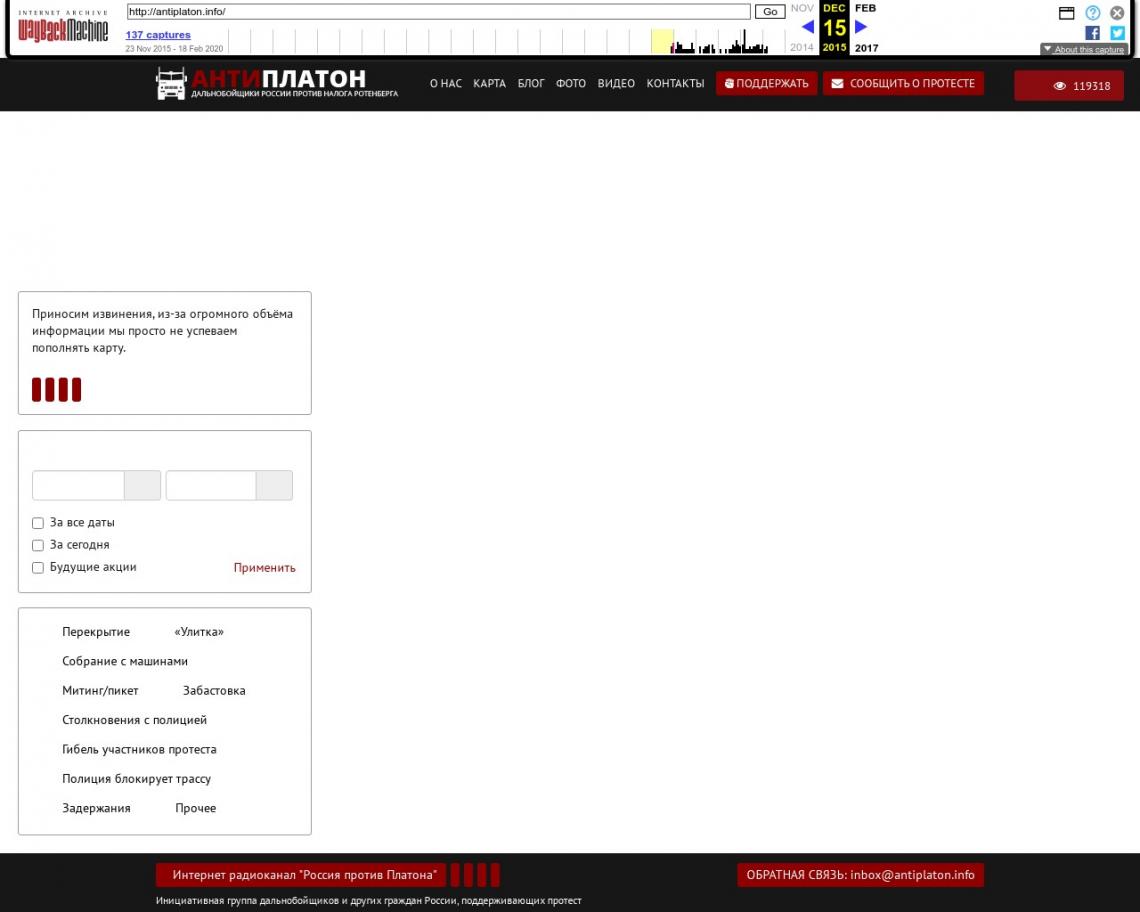
Task: Open the '137 captures' link
Action: point(158,35)
